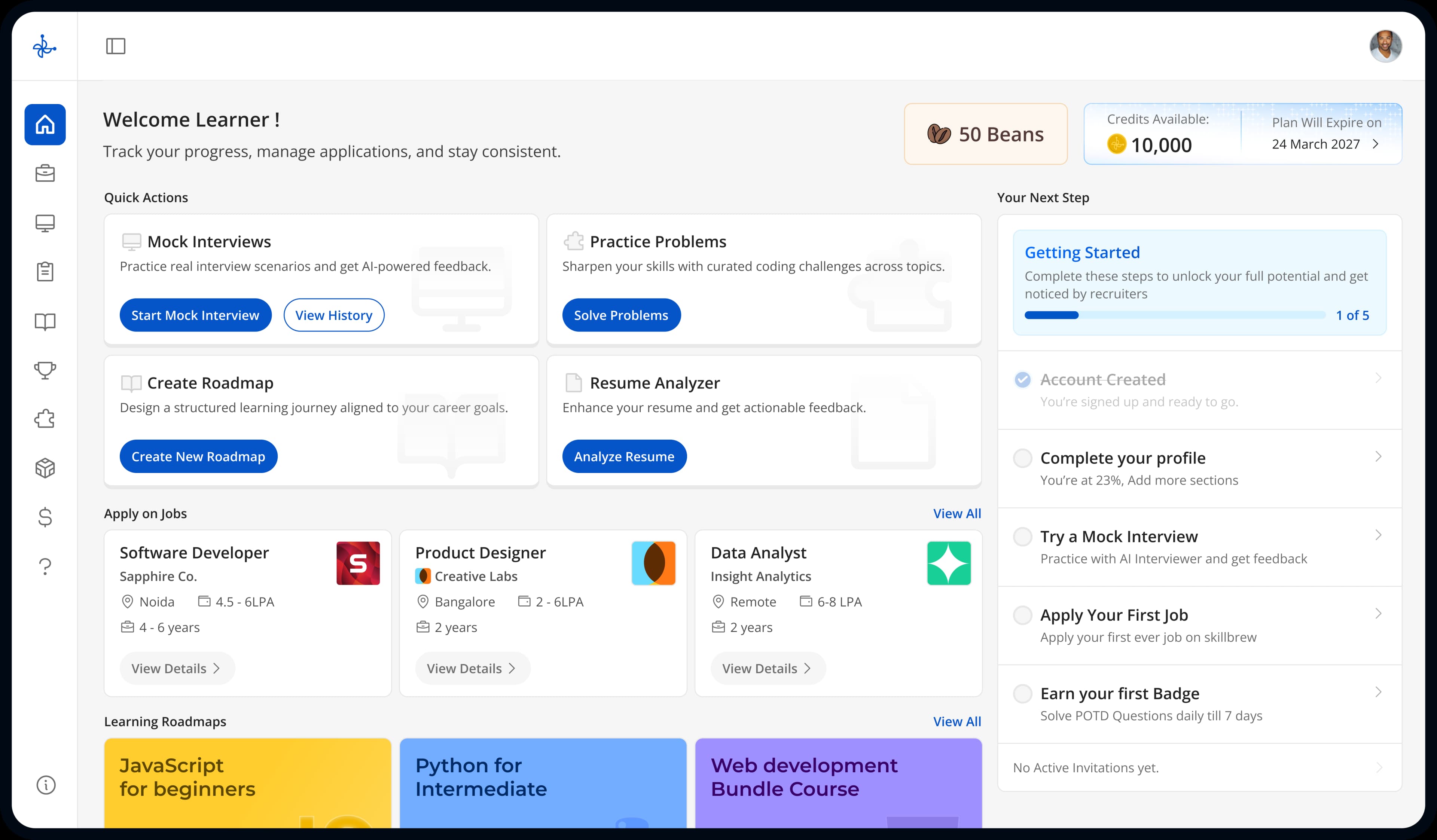Click the puzzle icon beside Practice Problems
1437x840 pixels.
[574, 241]
